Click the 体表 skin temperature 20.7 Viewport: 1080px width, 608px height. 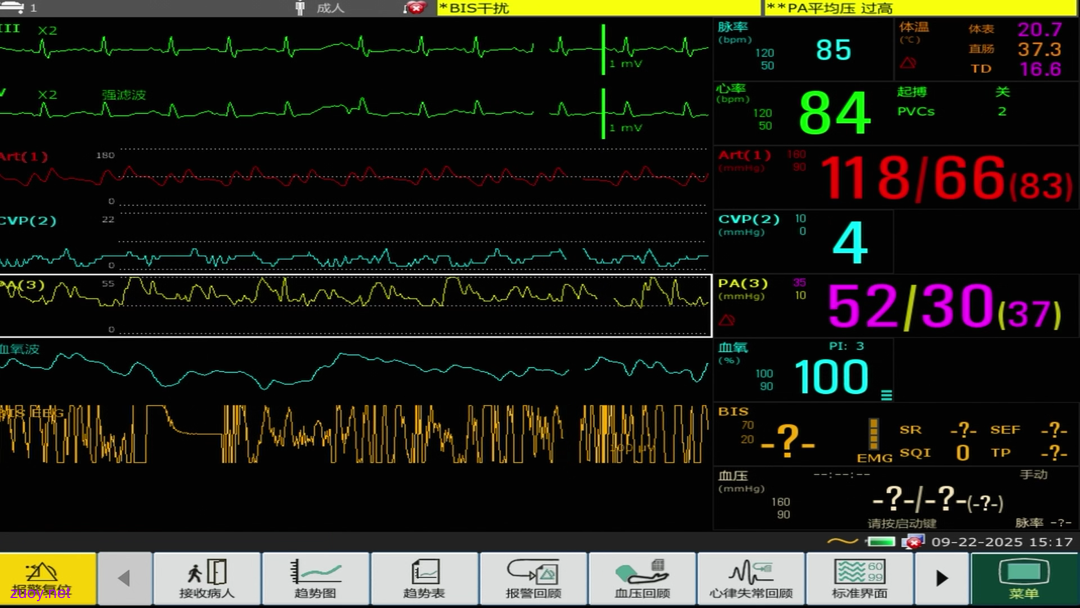point(1040,30)
